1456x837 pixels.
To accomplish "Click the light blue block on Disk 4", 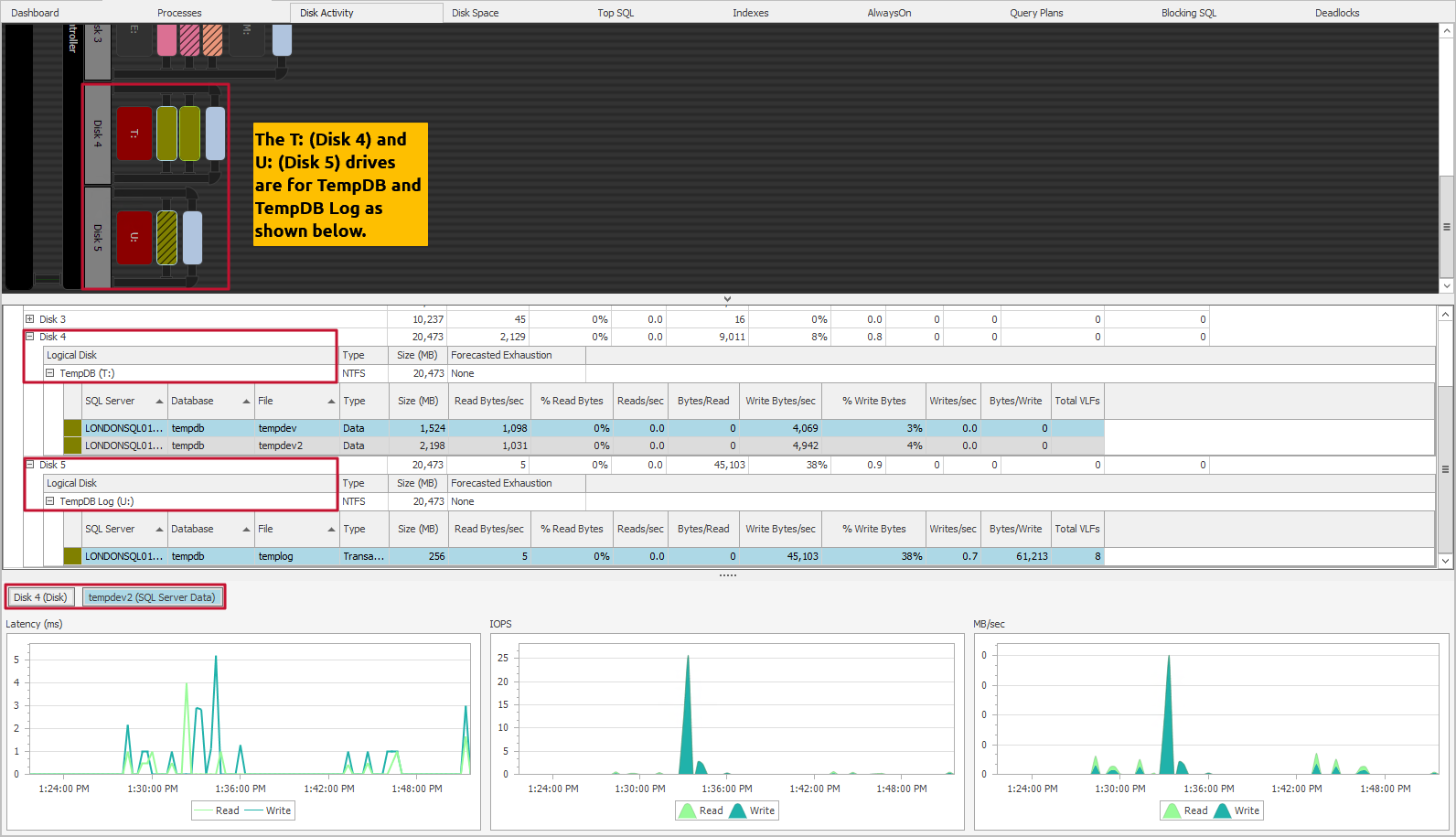I will (x=215, y=134).
